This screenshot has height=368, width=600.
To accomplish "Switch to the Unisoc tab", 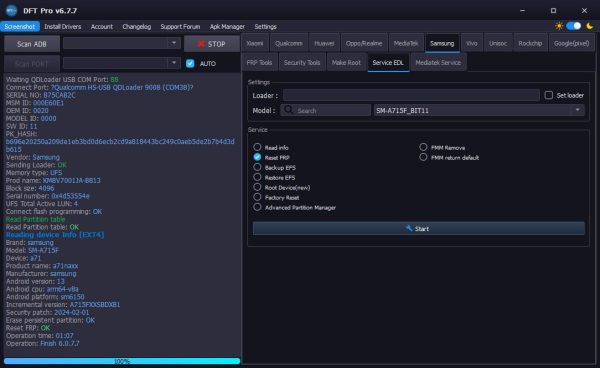I will (x=498, y=43).
